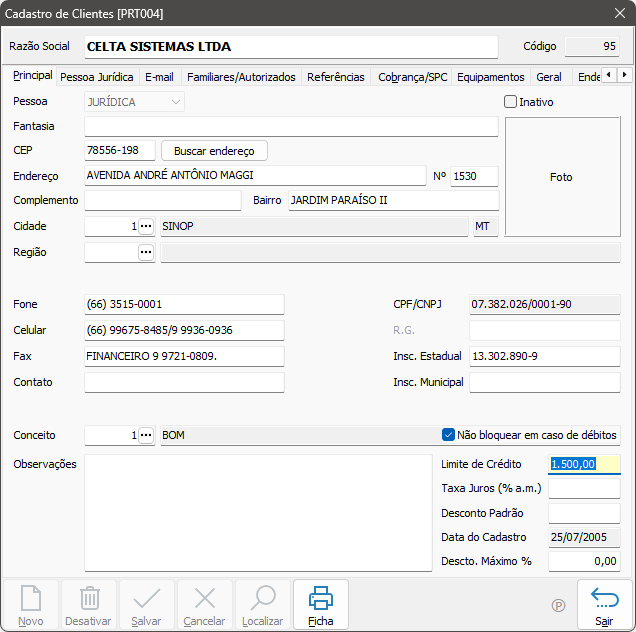The width and height of the screenshot is (636, 632).
Task: Uncheck Não bloquear em caso de débitos
Action: pos(449,435)
